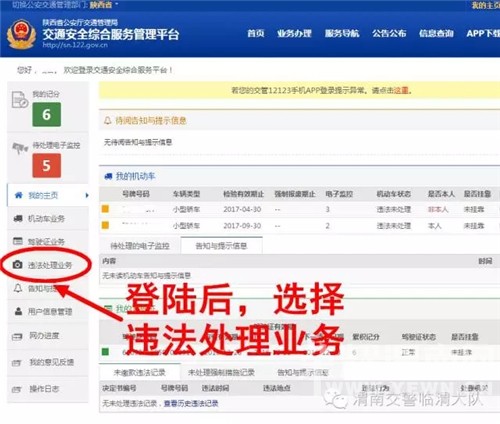Click orange marker of 2017-09-30 vehicle row
The image size is (500, 424).
pyautogui.click(x=105, y=225)
